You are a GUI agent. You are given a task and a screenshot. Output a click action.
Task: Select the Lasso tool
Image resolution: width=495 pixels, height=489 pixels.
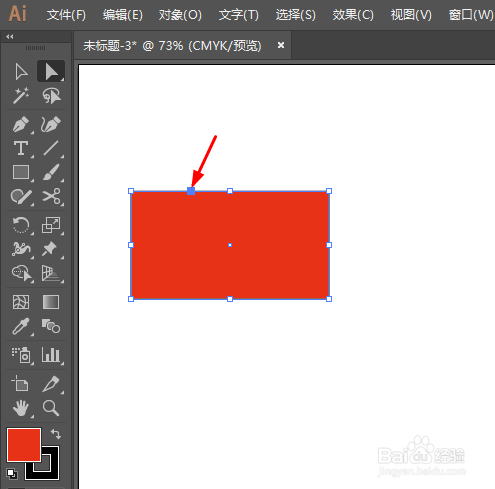click(51, 96)
